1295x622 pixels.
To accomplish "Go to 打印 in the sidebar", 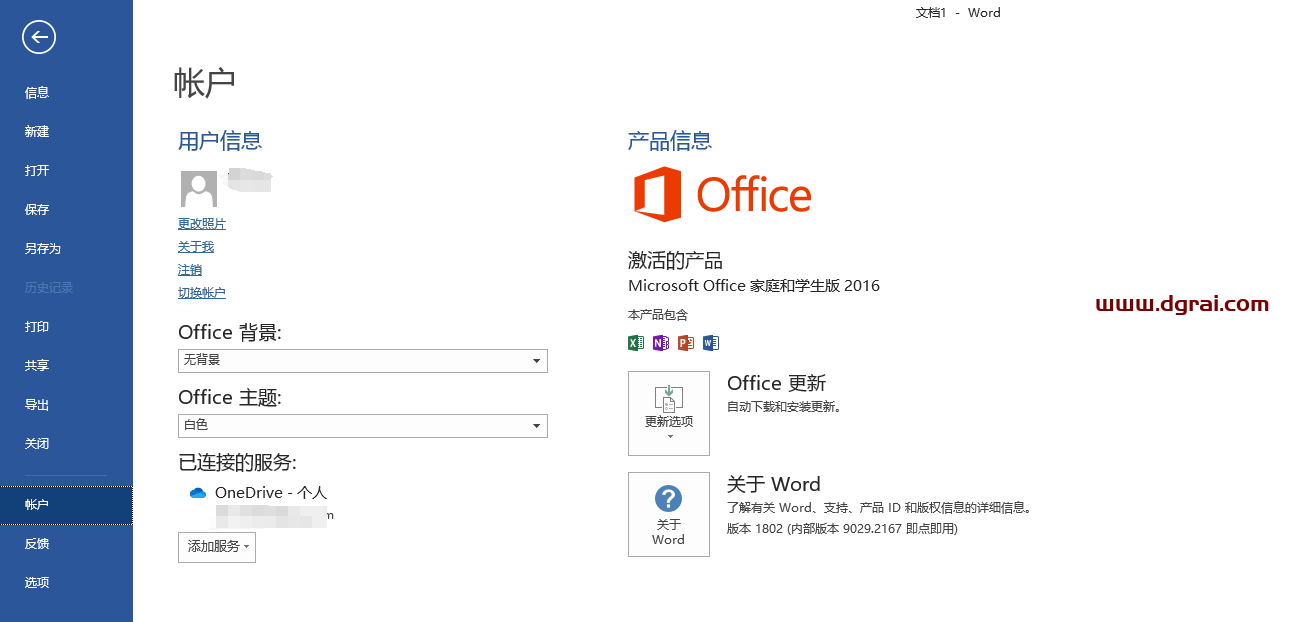I will coord(37,327).
